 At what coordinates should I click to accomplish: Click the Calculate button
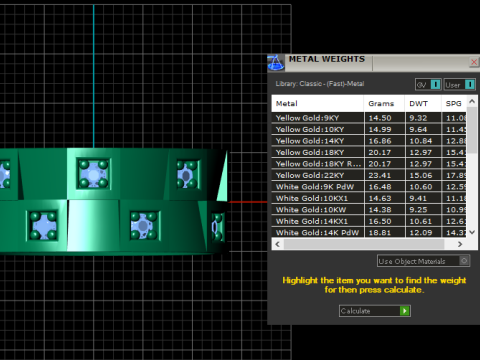(375, 311)
